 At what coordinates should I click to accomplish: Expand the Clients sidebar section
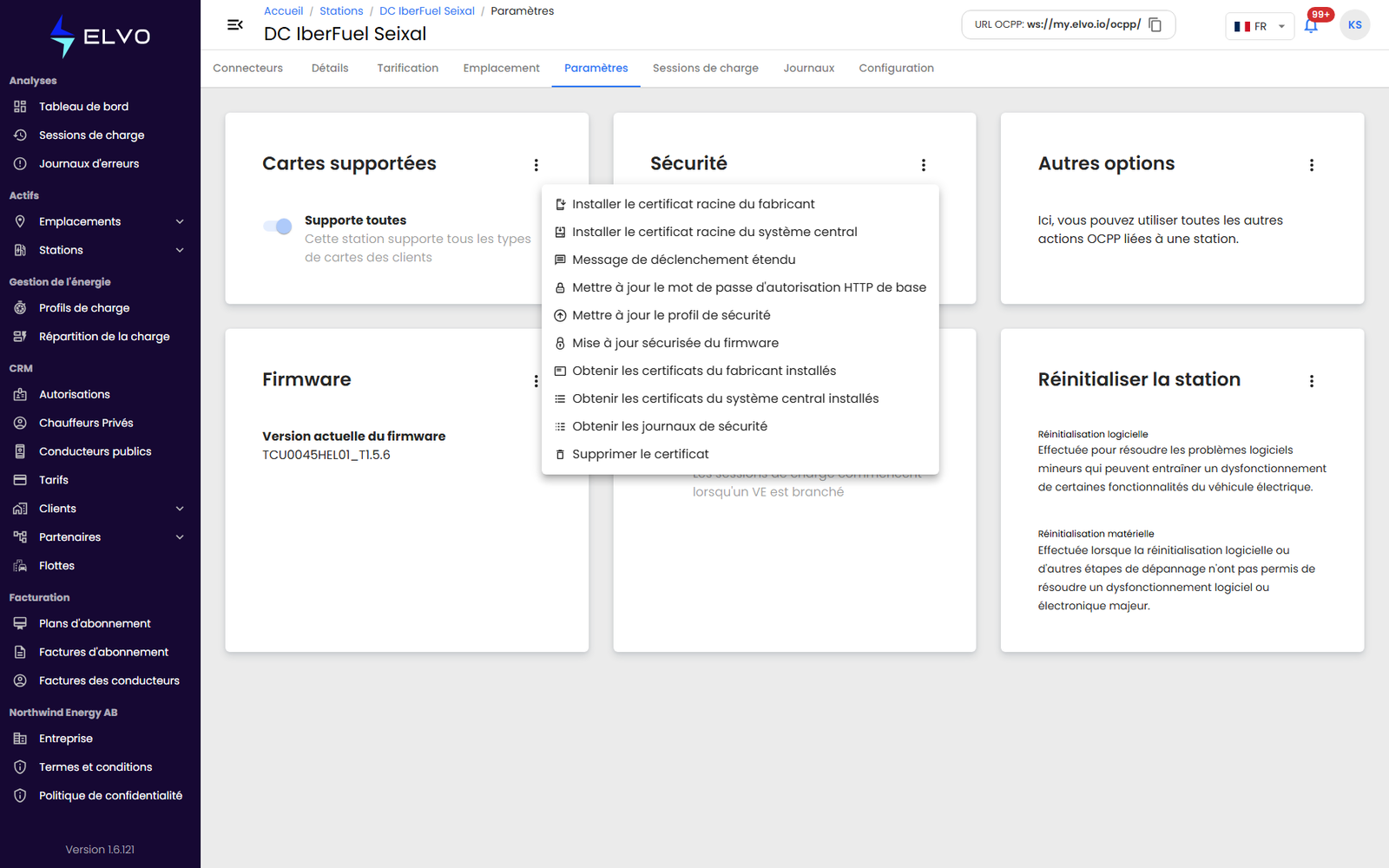[x=180, y=509]
